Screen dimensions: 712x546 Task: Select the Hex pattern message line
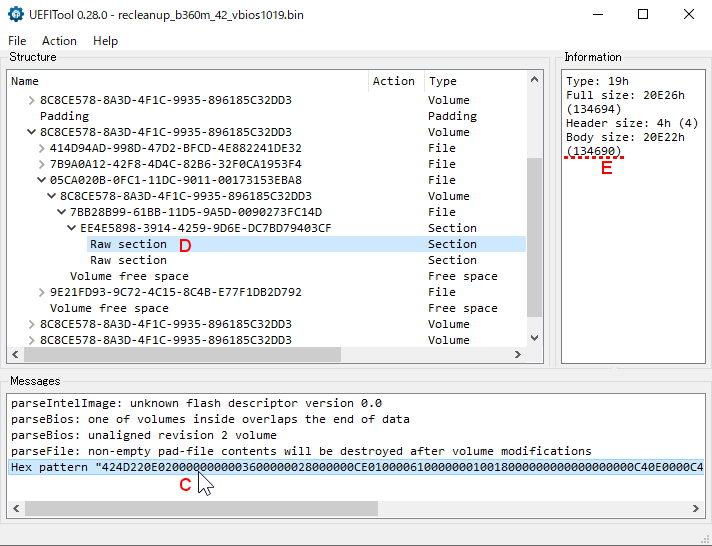click(x=350, y=467)
